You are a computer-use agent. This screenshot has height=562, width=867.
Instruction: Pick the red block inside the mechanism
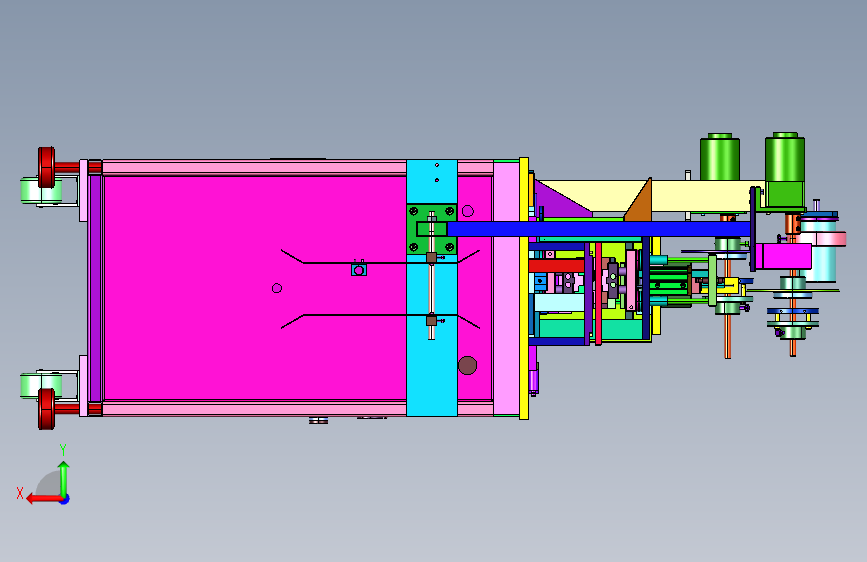coord(556,266)
